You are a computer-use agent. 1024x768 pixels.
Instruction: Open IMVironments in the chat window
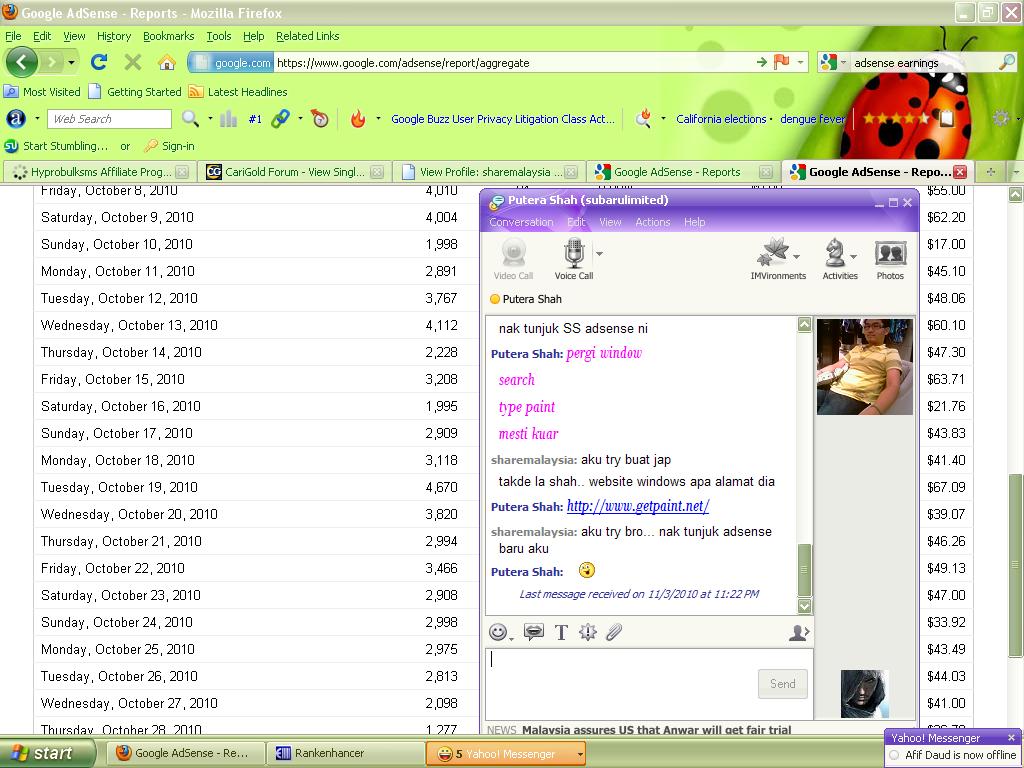[x=778, y=259]
